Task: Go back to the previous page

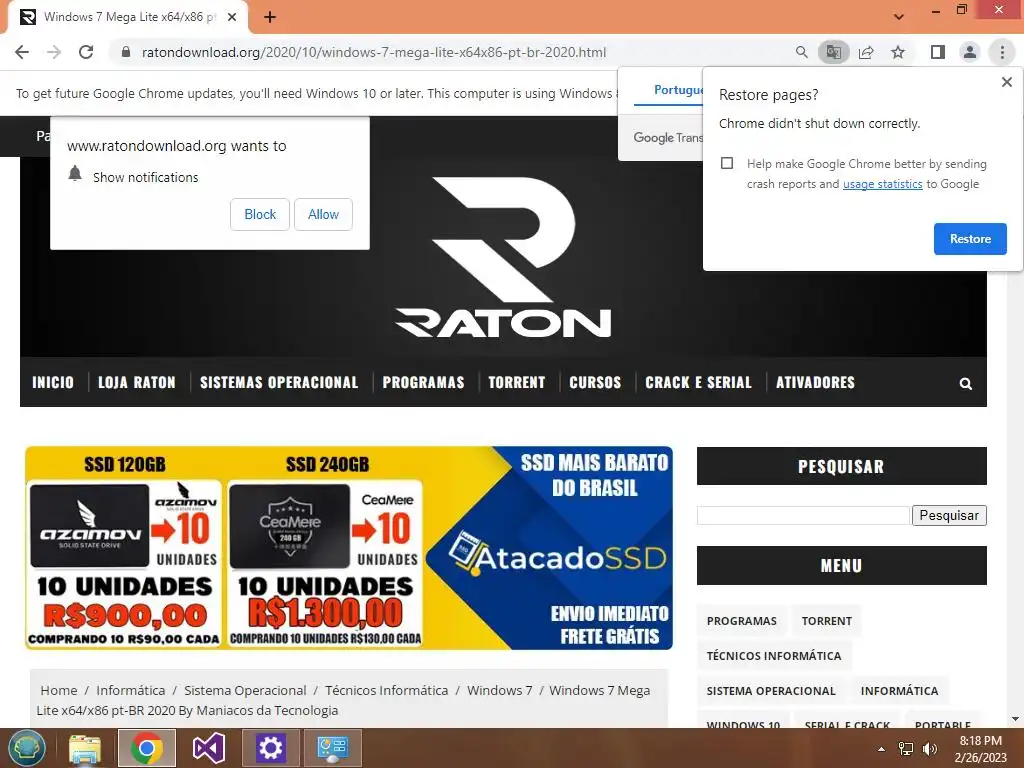Action: click(22, 52)
